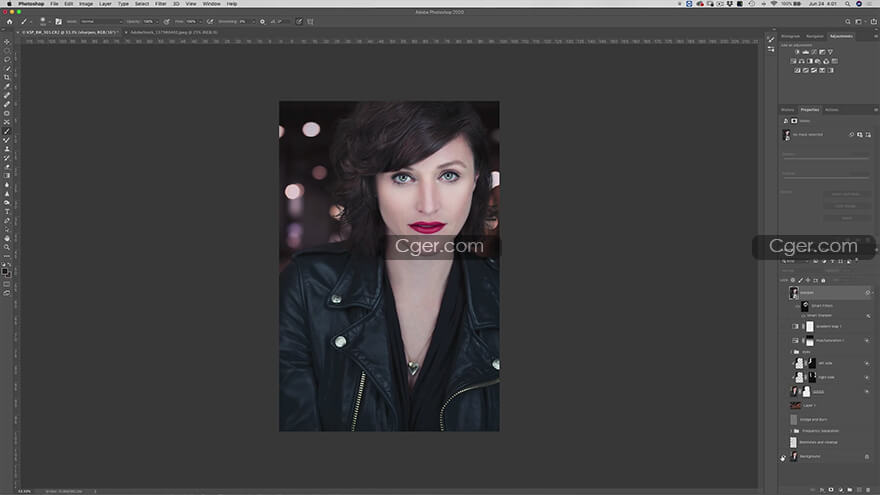
Task: Click the create new group folder icon
Action: 850,489
